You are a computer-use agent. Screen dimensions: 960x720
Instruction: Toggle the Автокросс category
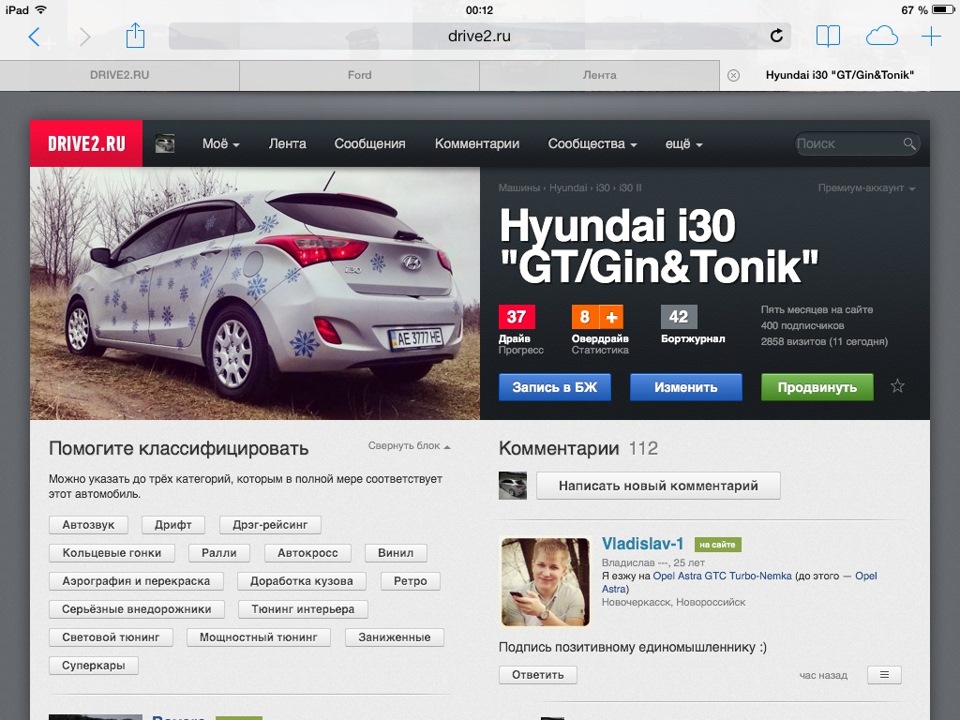coord(308,553)
